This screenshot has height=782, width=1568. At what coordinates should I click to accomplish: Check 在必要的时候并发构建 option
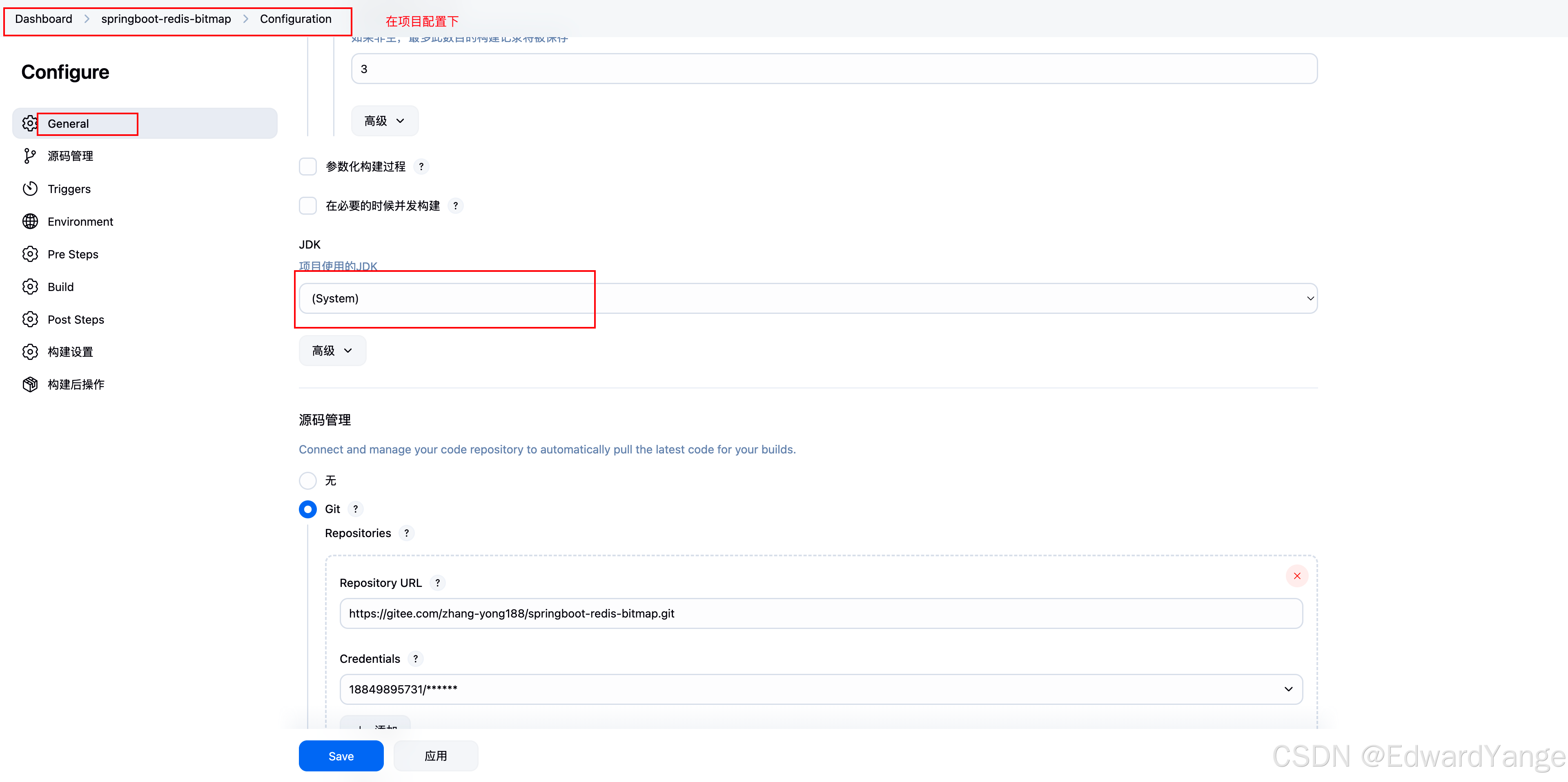click(x=308, y=206)
